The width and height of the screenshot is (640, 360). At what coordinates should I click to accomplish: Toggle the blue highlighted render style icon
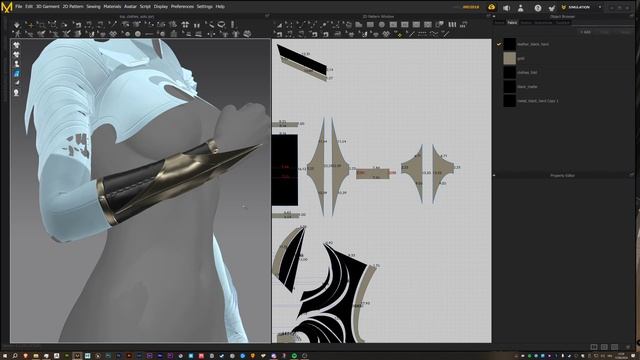tap(16, 73)
